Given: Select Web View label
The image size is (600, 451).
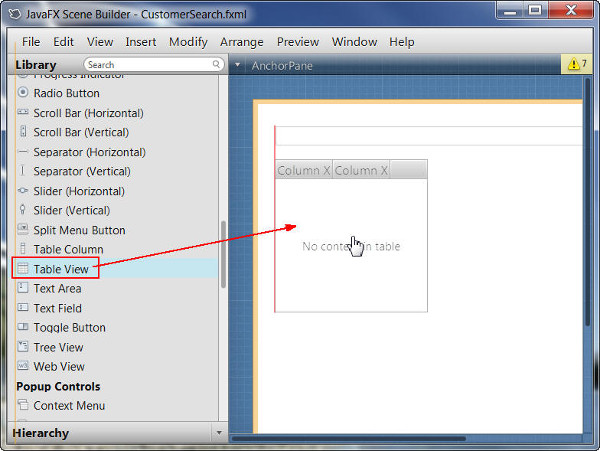Looking at the screenshot, I should [59, 366].
